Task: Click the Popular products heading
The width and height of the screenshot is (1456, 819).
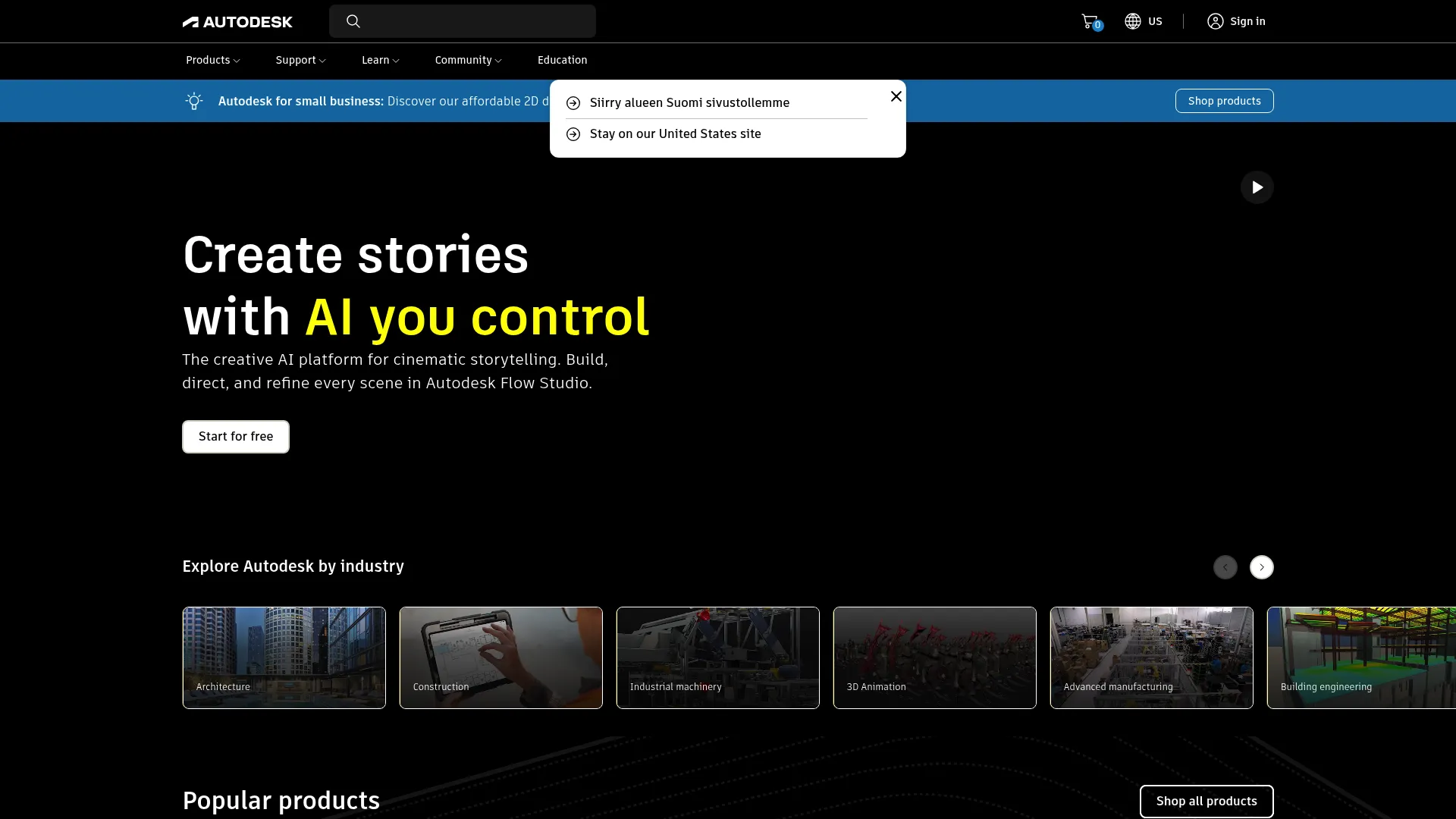Action: 281,801
